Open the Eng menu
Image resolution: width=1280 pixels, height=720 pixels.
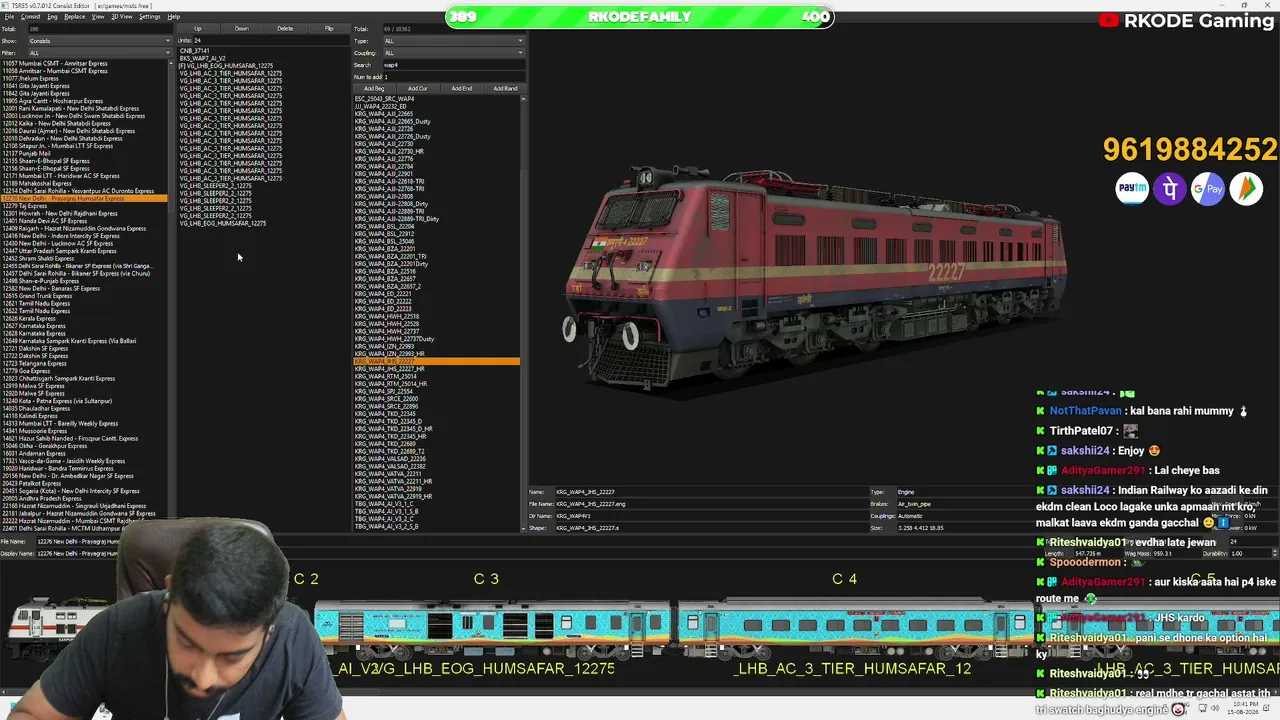(x=52, y=17)
